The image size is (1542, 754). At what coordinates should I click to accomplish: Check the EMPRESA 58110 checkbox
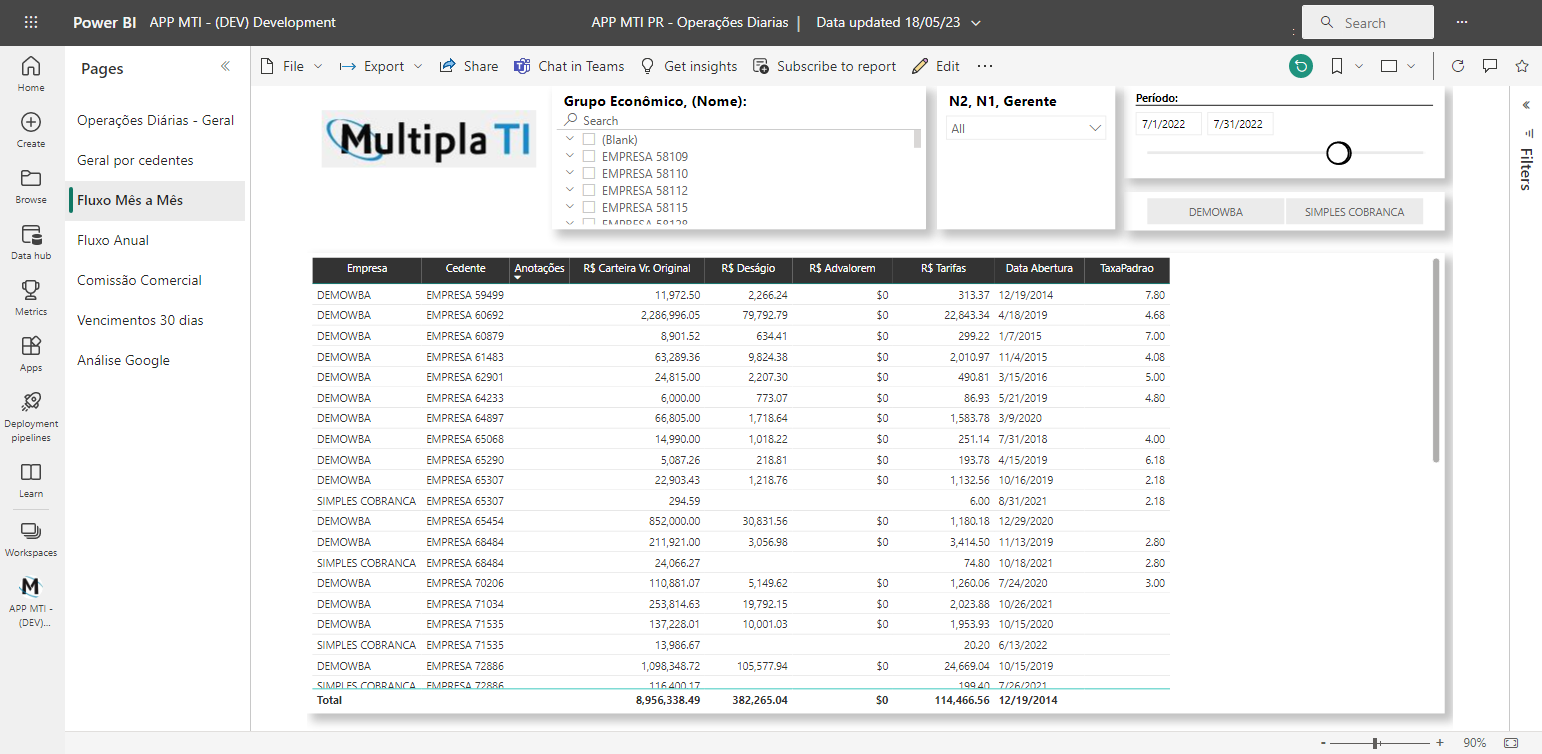pos(589,174)
